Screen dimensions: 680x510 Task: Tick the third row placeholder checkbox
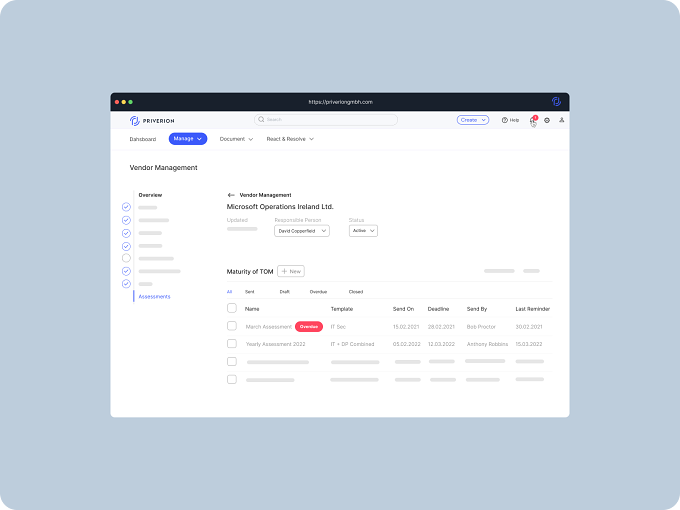pyautogui.click(x=232, y=361)
